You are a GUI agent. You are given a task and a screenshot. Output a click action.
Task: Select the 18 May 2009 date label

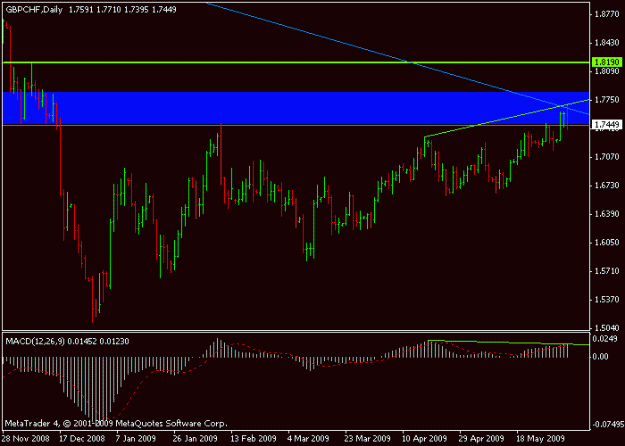tap(540, 438)
